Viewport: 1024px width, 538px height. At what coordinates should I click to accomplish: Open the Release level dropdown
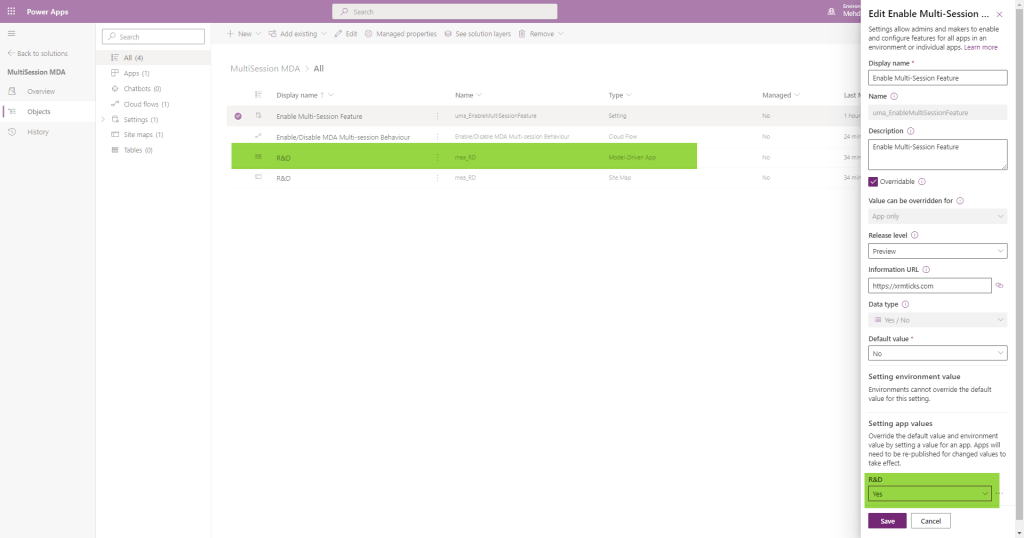click(937, 251)
